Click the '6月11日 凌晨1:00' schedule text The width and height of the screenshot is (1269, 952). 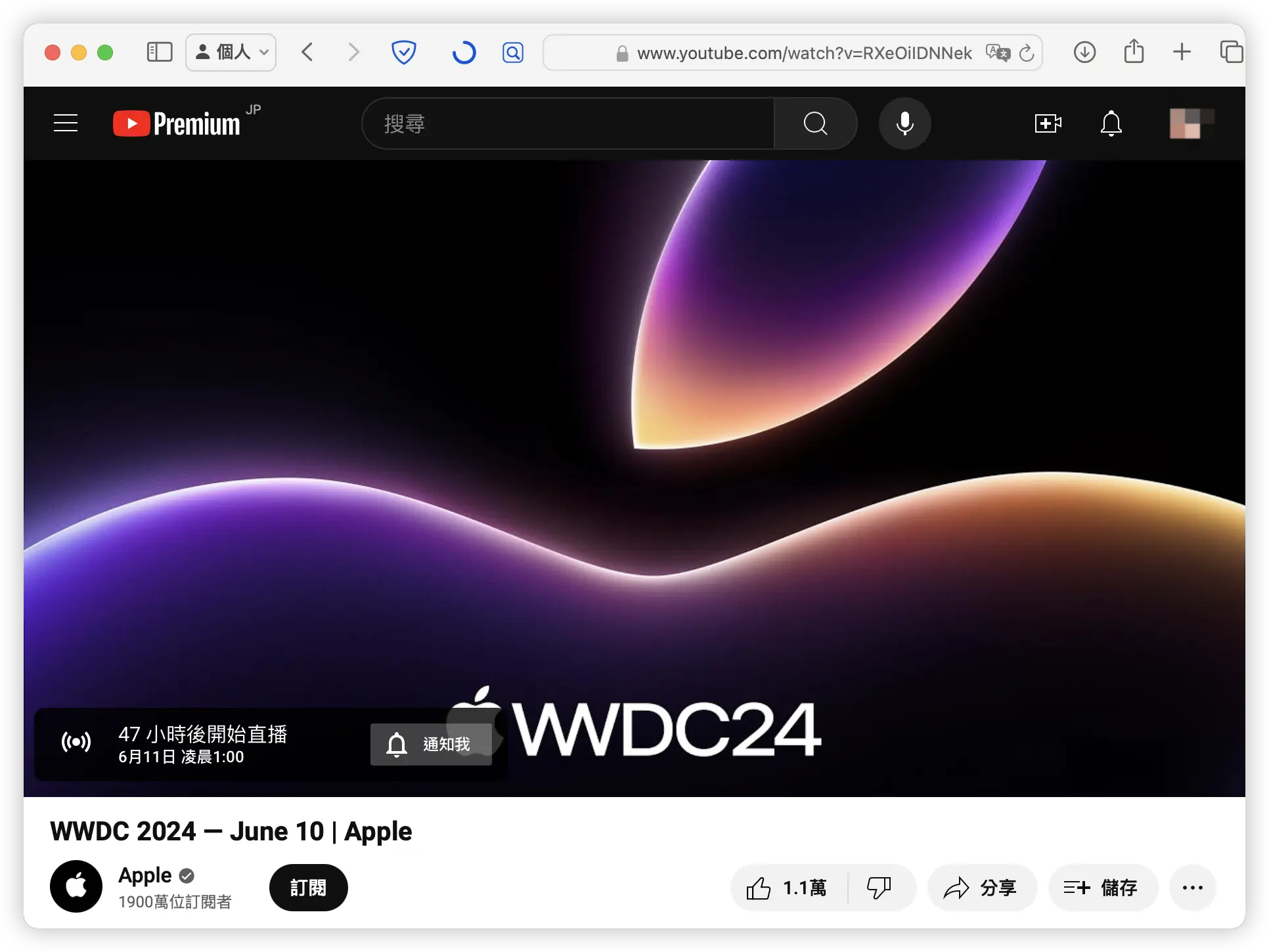[x=181, y=756]
